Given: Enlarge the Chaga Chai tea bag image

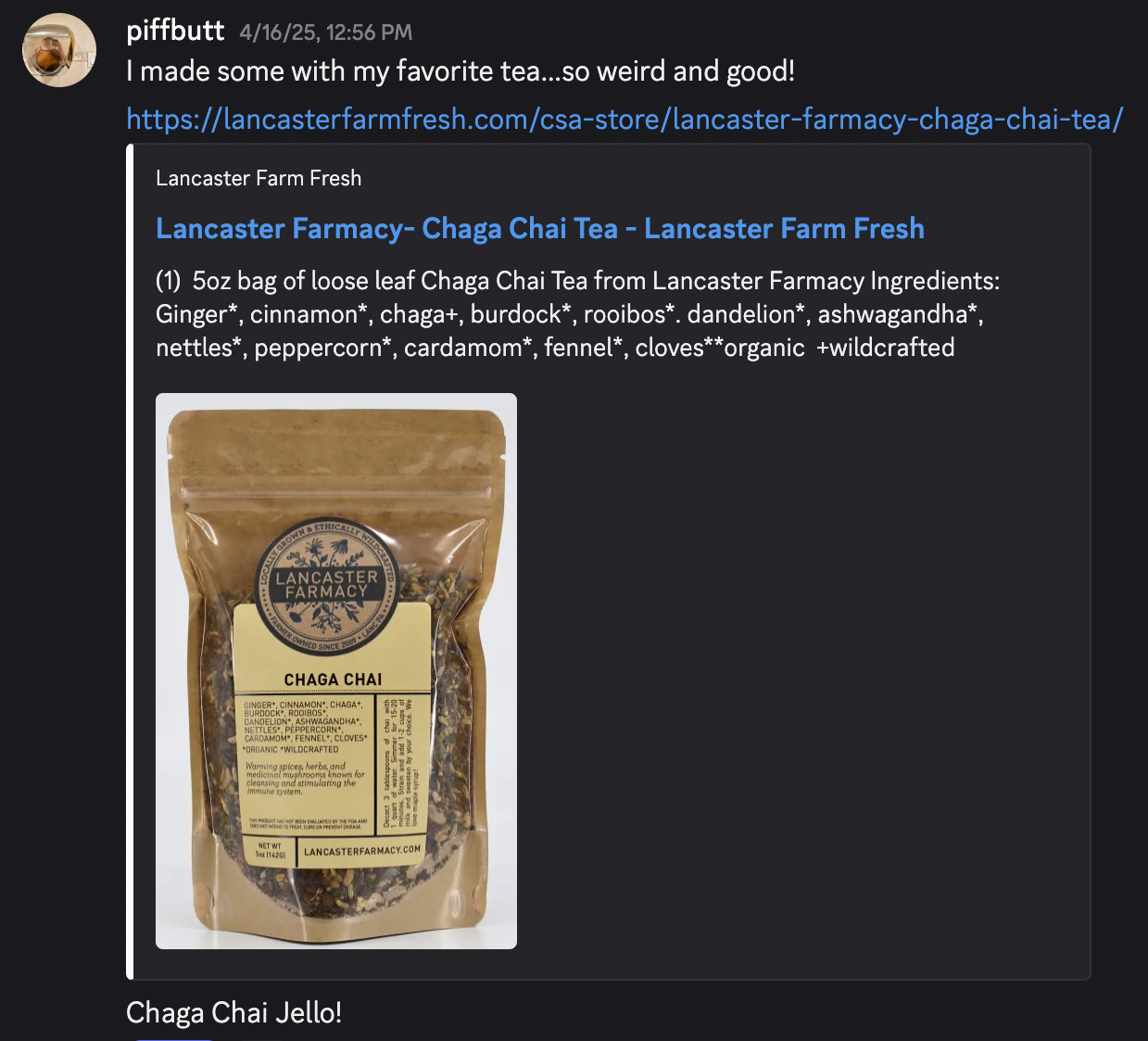Looking at the screenshot, I should (336, 671).
